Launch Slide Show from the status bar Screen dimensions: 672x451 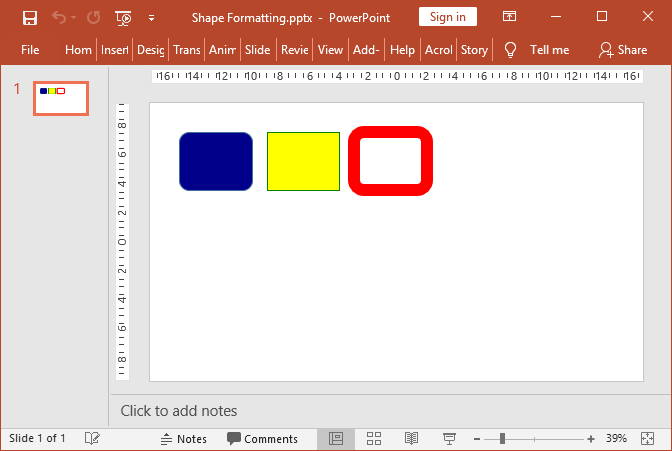[x=449, y=439]
